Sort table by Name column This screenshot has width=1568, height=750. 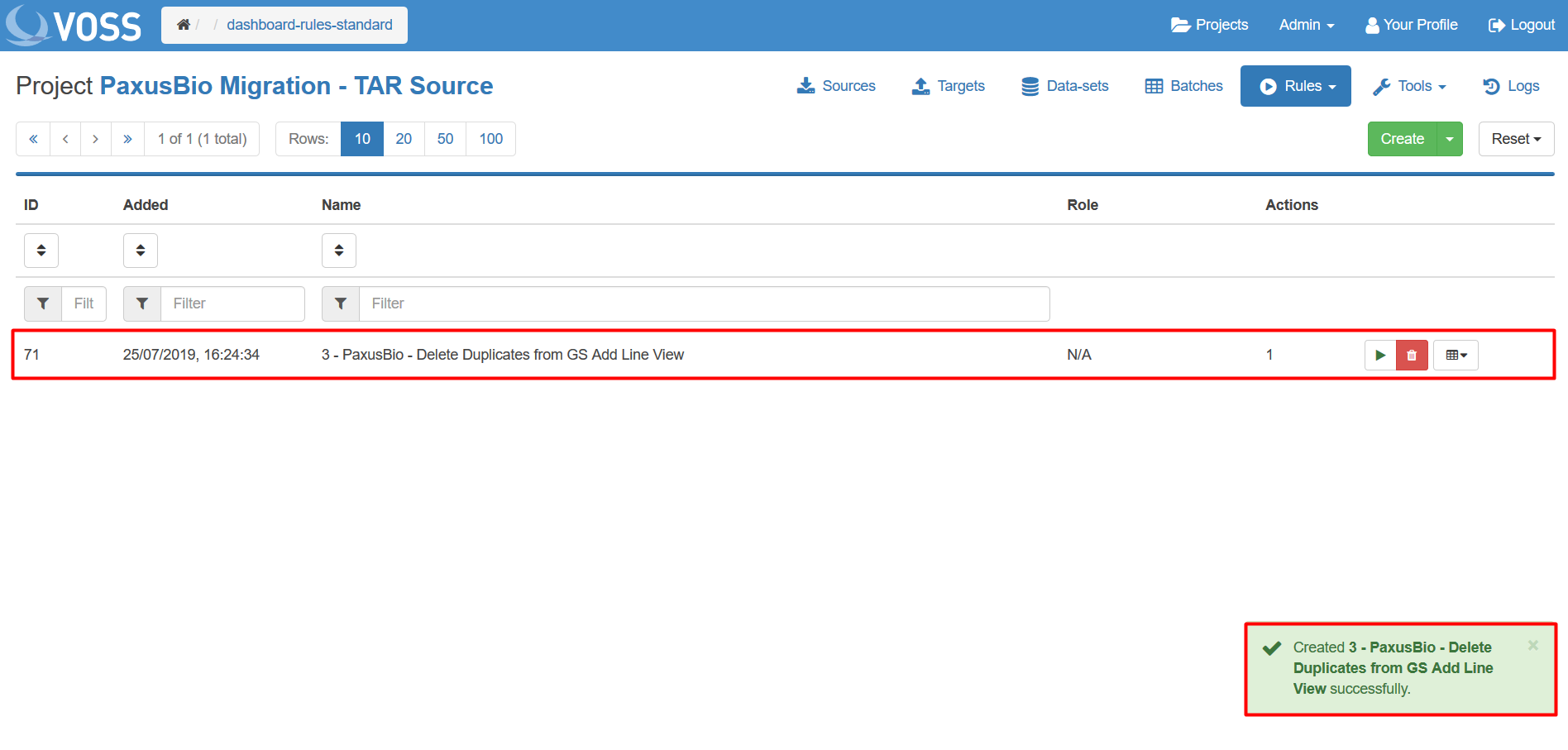pyautogui.click(x=339, y=251)
